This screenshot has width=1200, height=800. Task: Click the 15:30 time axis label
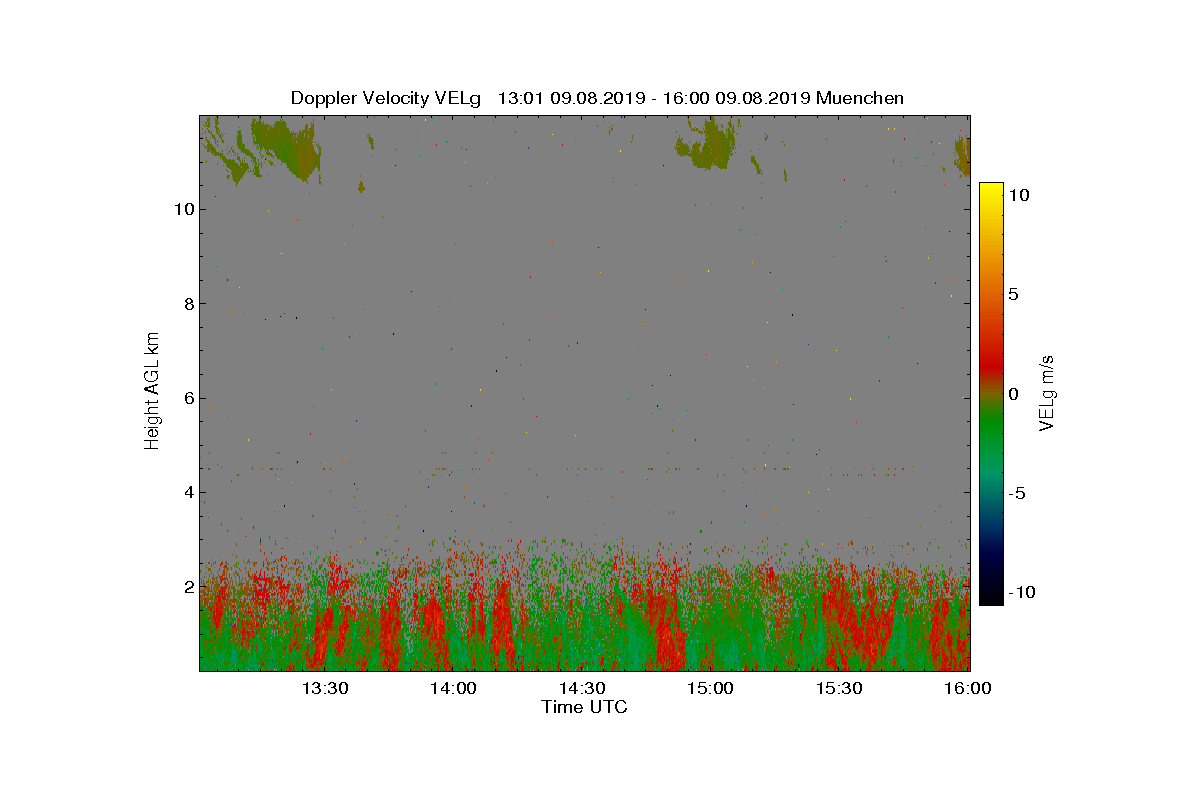[x=840, y=688]
